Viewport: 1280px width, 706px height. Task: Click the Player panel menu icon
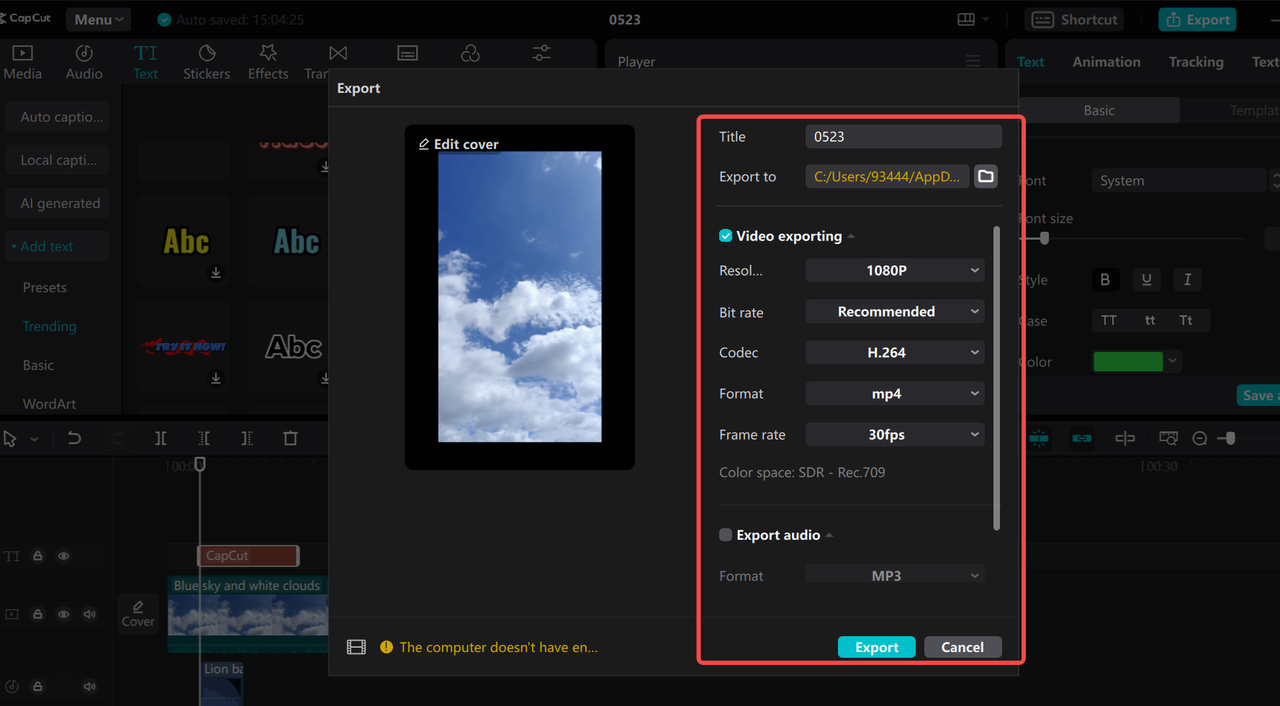point(973,62)
